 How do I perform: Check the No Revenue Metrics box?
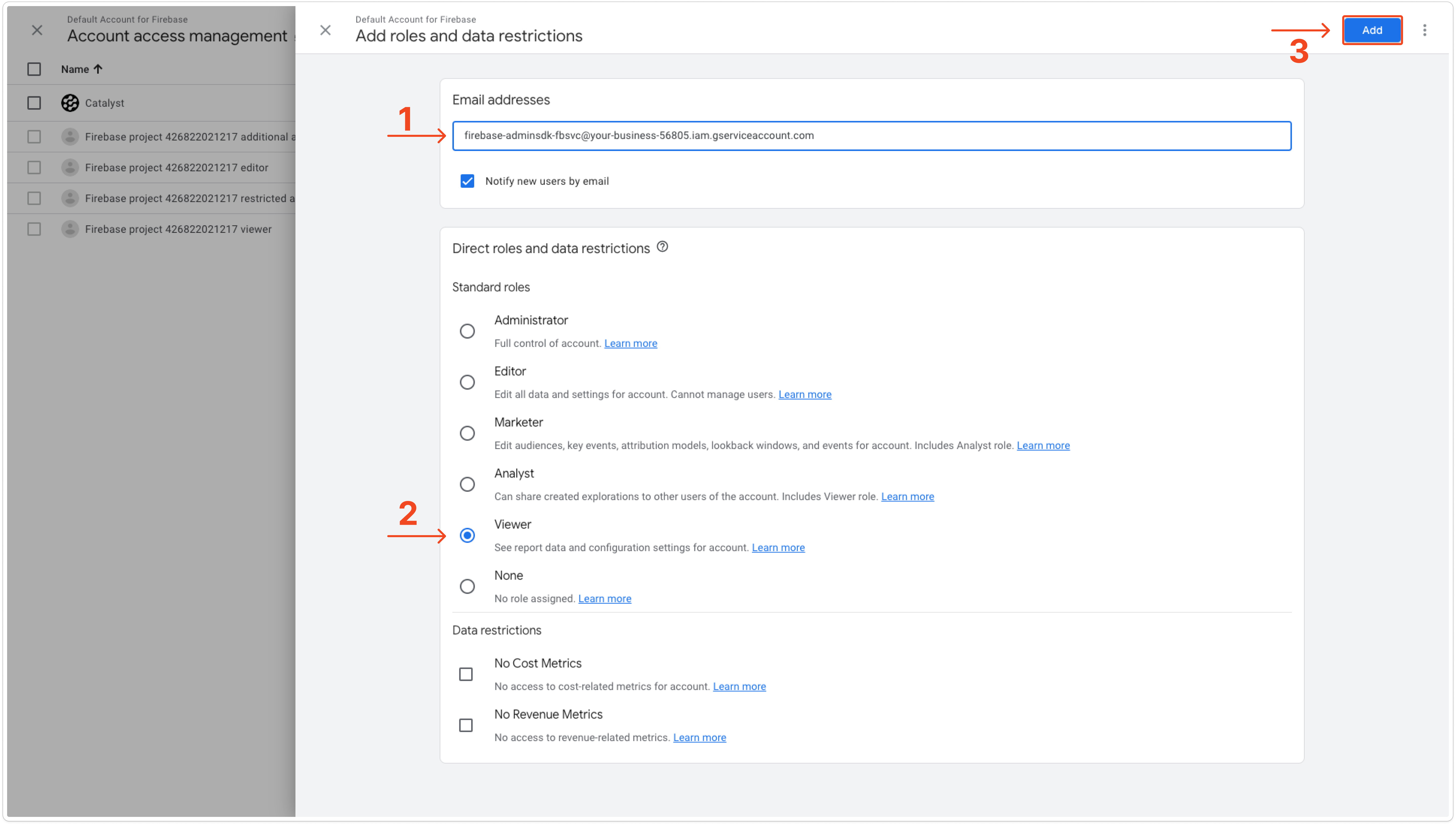click(466, 725)
